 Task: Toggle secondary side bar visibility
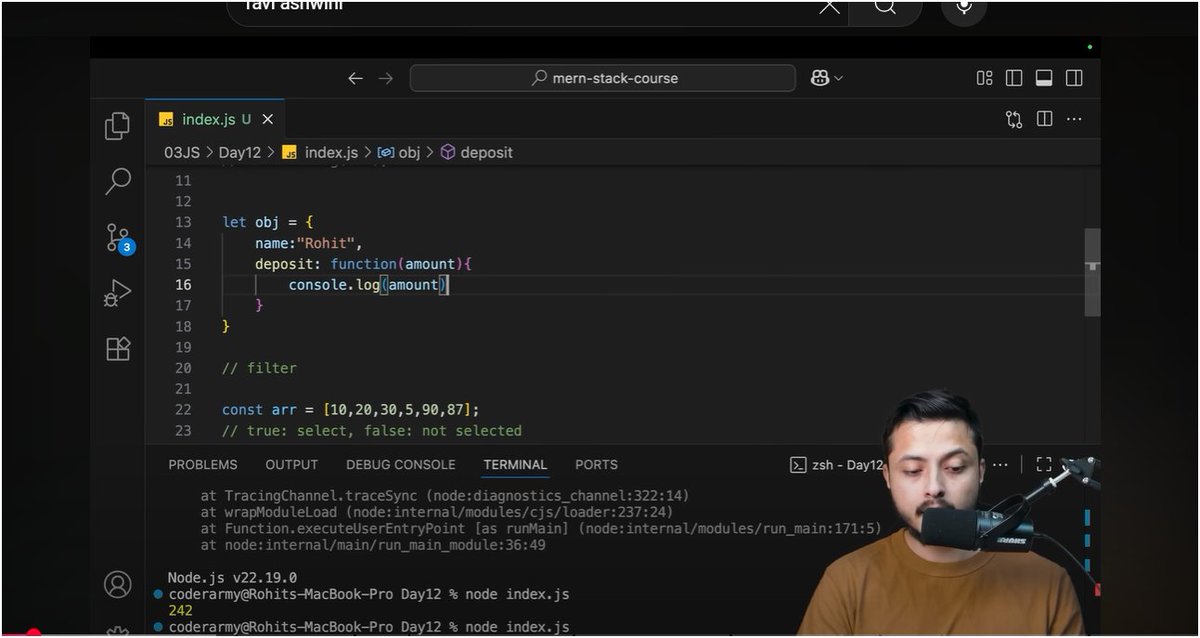pyautogui.click(x=1074, y=78)
